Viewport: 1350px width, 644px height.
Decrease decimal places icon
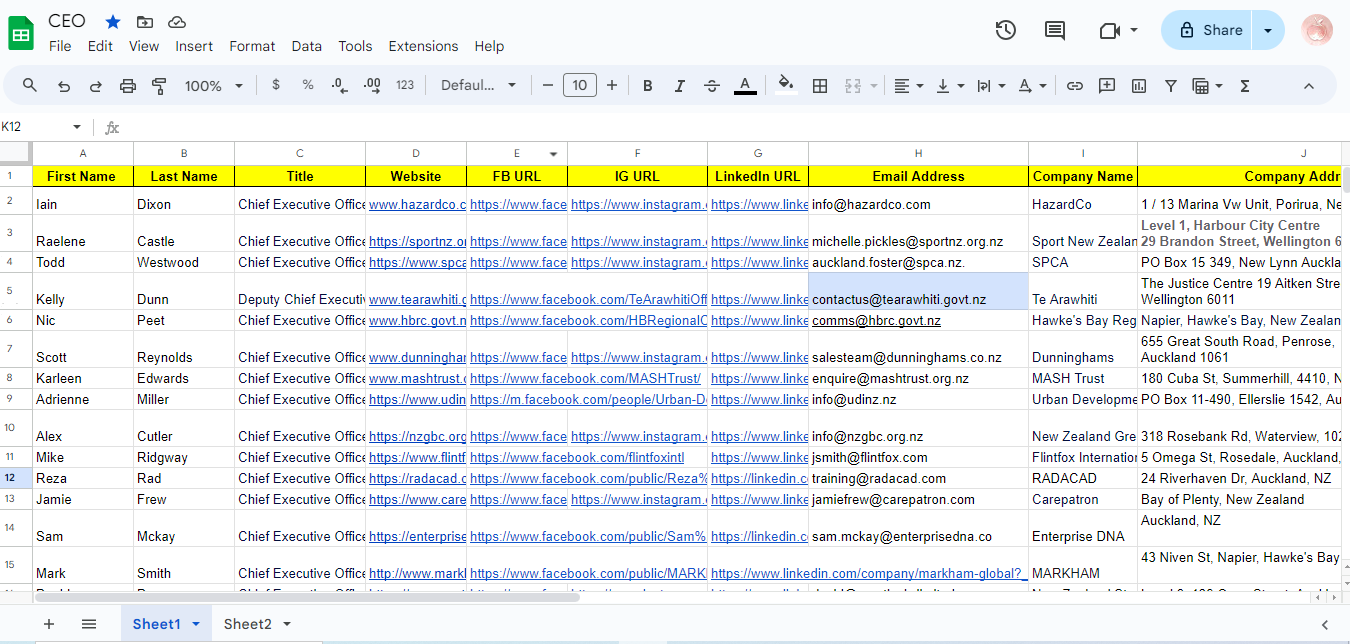(340, 86)
